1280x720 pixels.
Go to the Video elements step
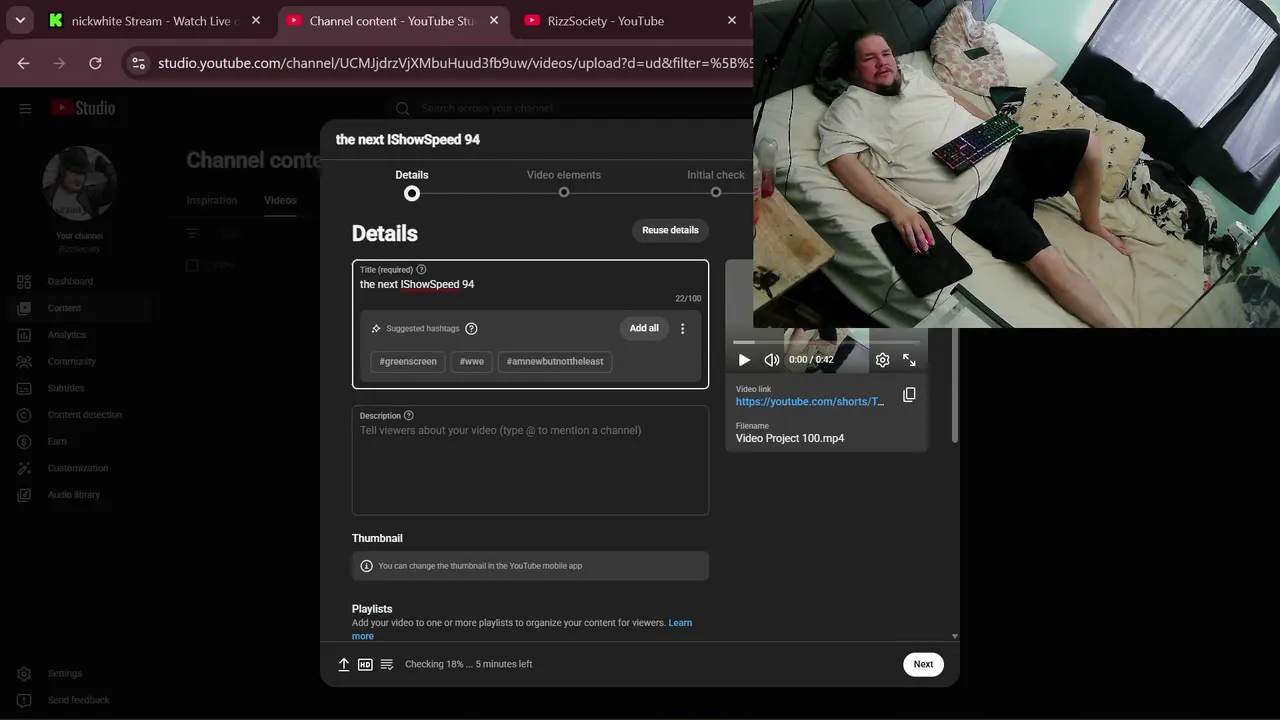click(x=564, y=182)
